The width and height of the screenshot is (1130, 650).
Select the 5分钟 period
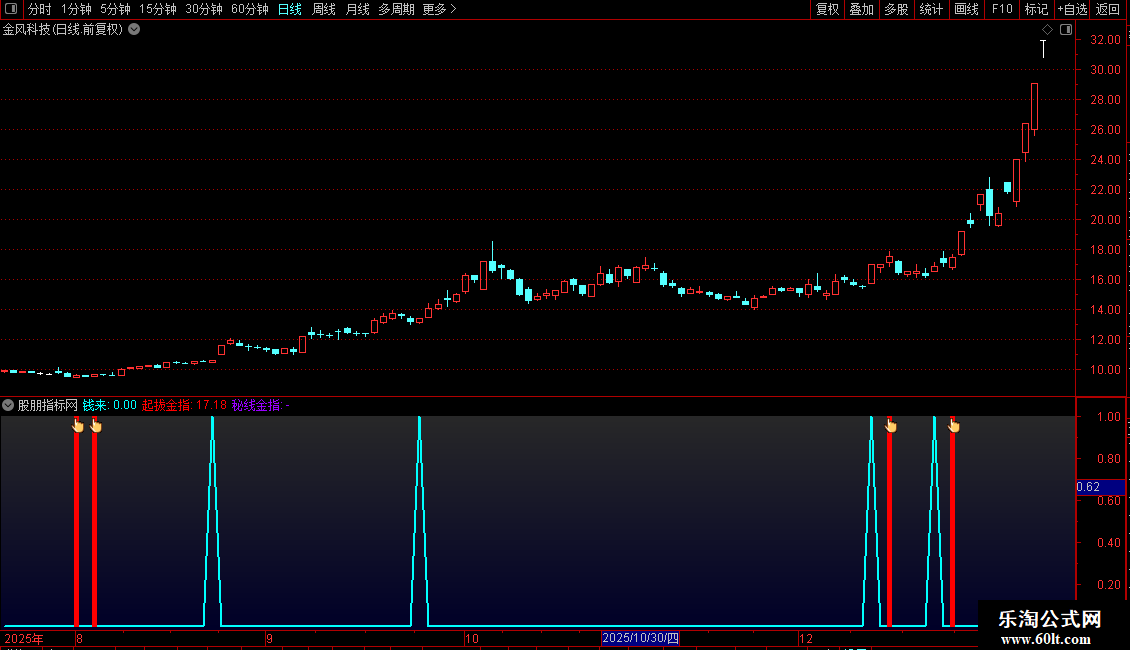(115, 9)
